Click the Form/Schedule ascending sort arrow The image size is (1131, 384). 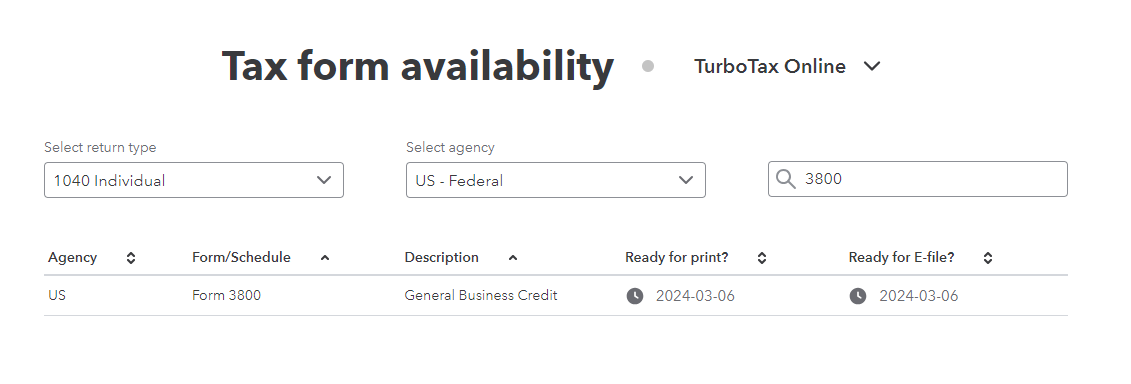(x=325, y=258)
